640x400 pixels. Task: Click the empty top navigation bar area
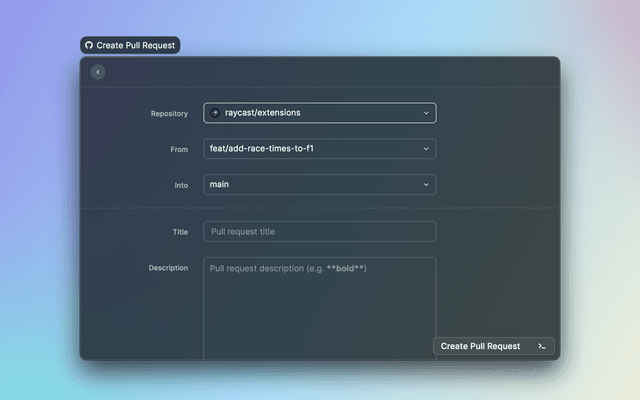(330, 72)
